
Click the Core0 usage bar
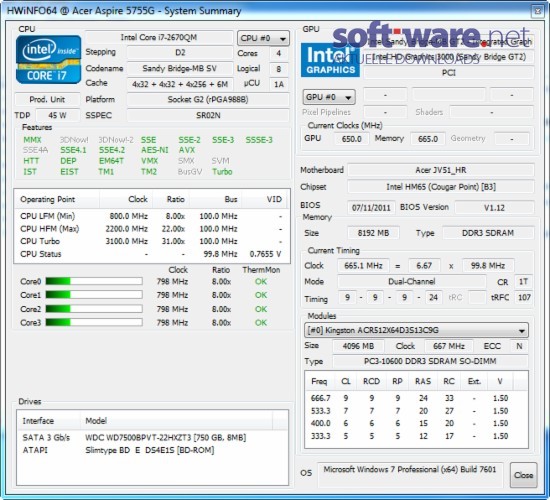94,281
